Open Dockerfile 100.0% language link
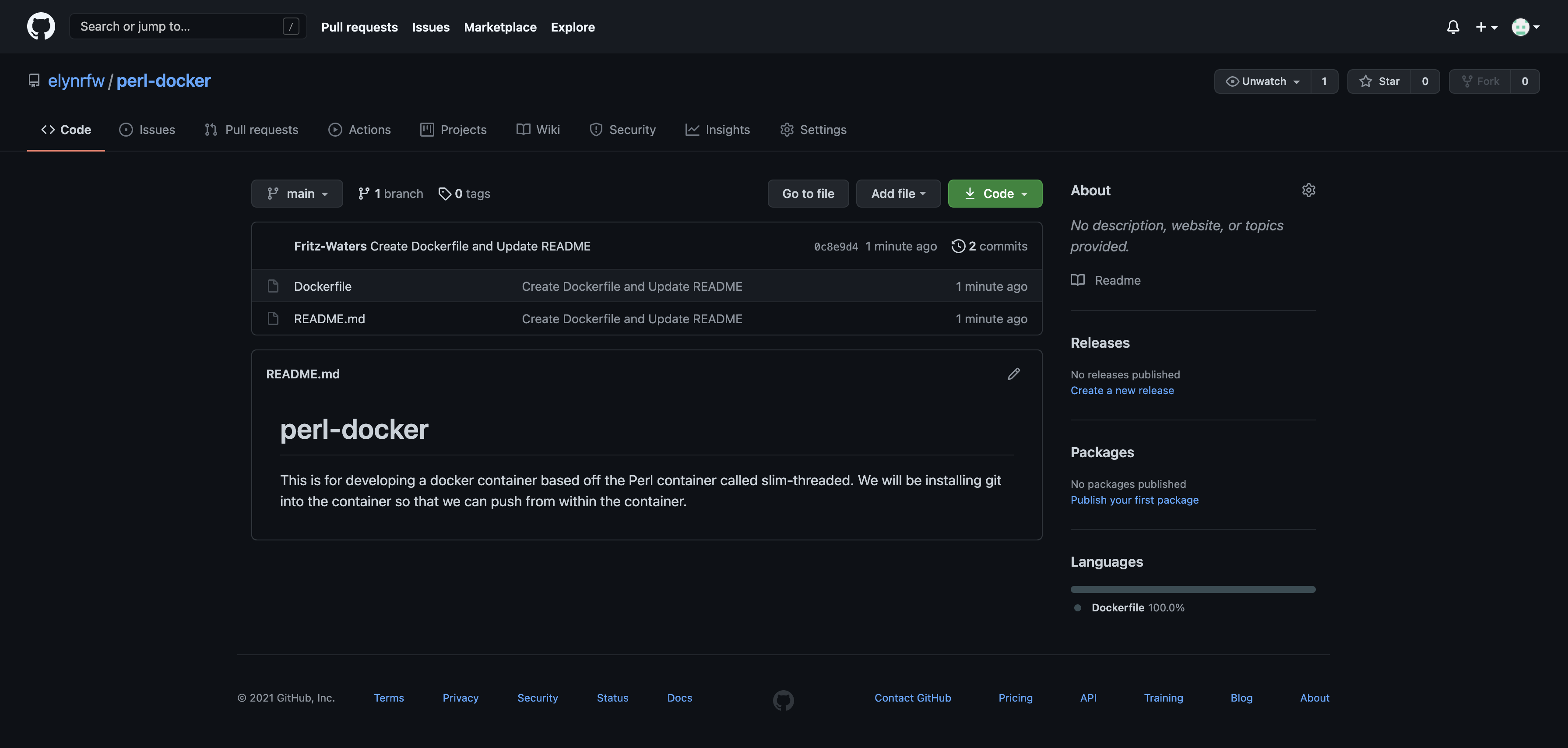1568x748 pixels. pyautogui.click(x=1138, y=608)
